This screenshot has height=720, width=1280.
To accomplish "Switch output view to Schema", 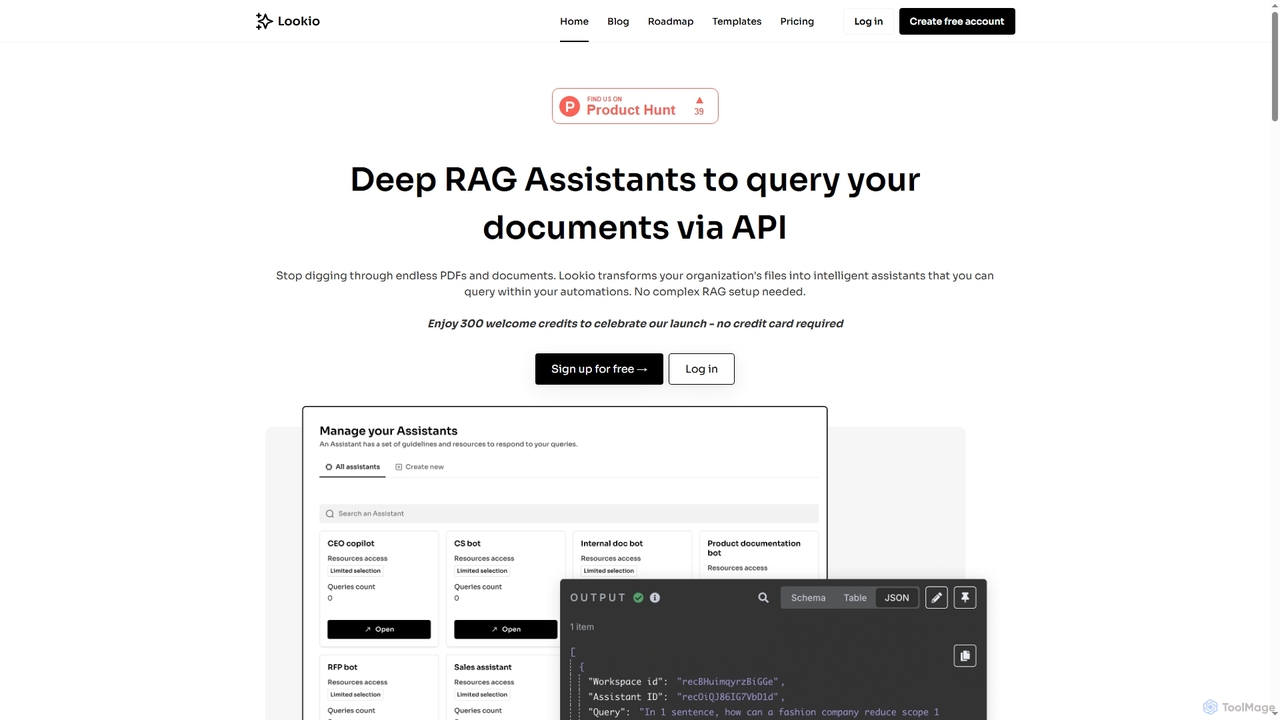I will pos(808,598).
